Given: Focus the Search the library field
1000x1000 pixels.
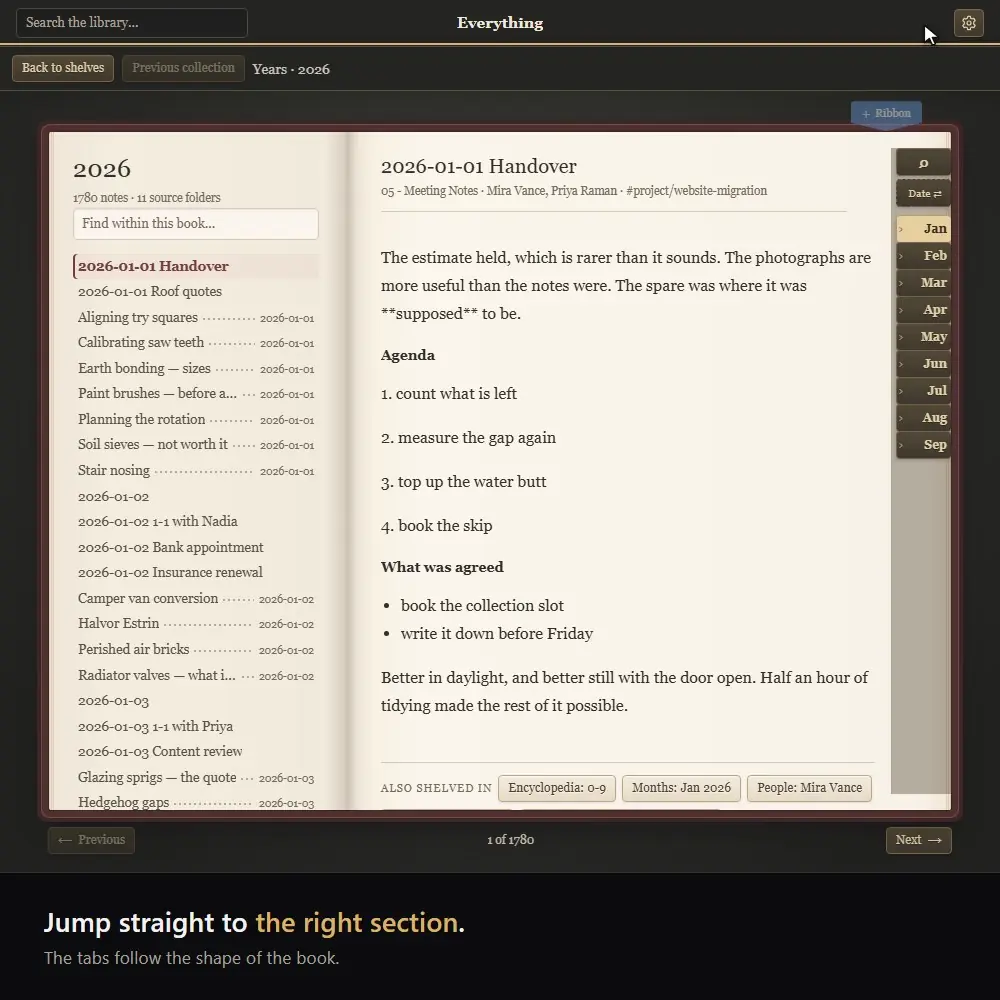Looking at the screenshot, I should [x=131, y=23].
